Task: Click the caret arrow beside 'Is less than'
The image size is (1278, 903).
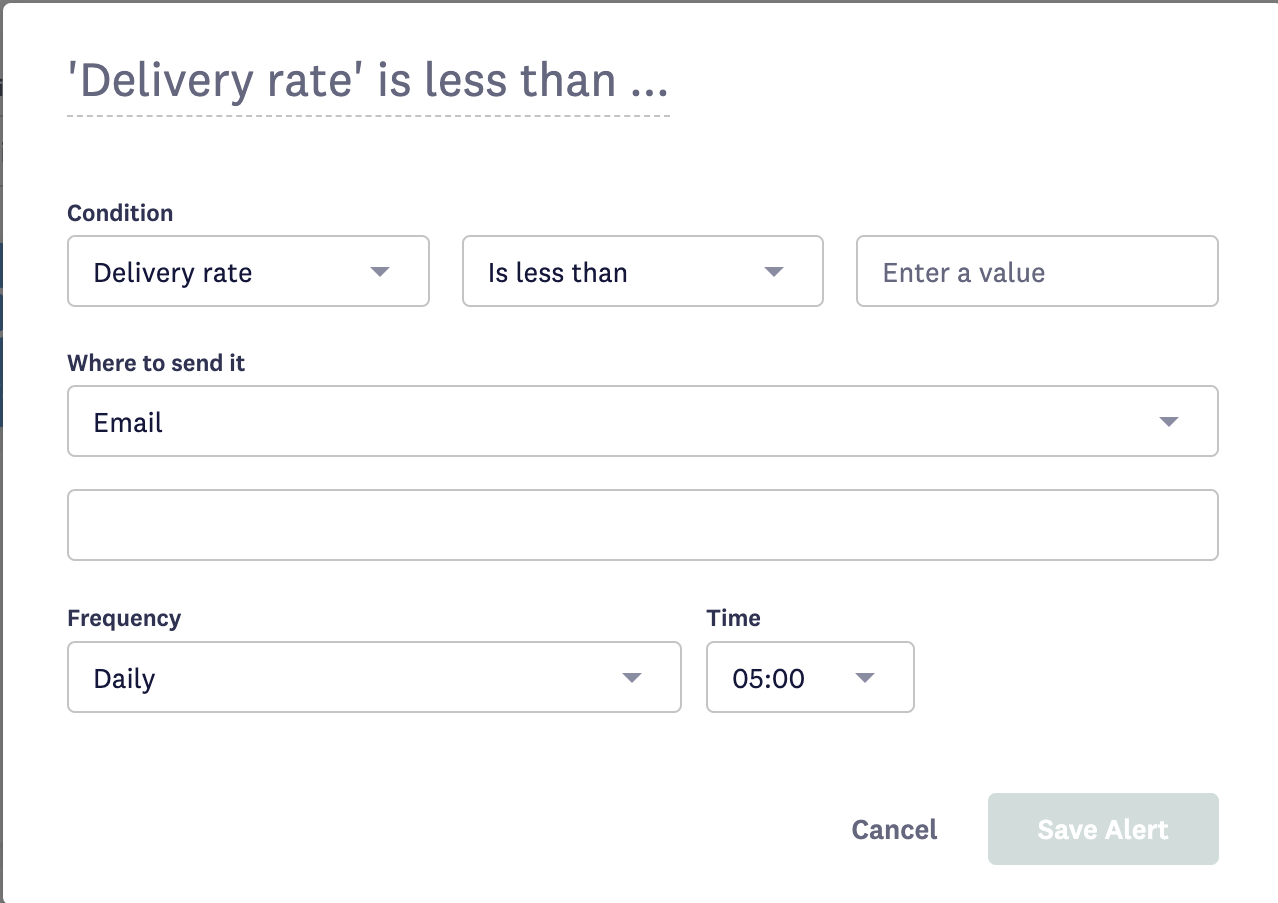Action: coord(773,272)
